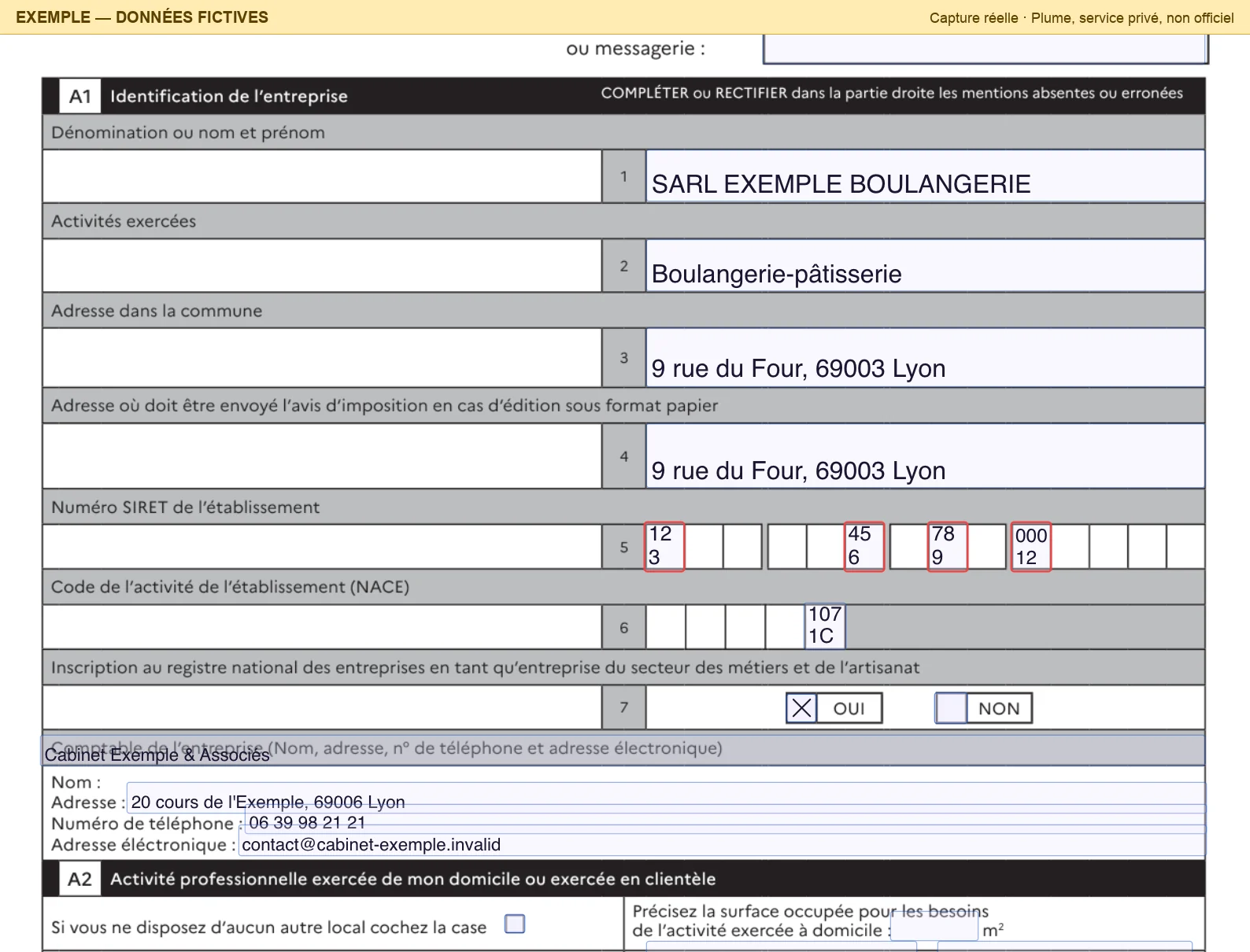1250x952 pixels.
Task: Click the A2 section label box
Action: (x=80, y=879)
